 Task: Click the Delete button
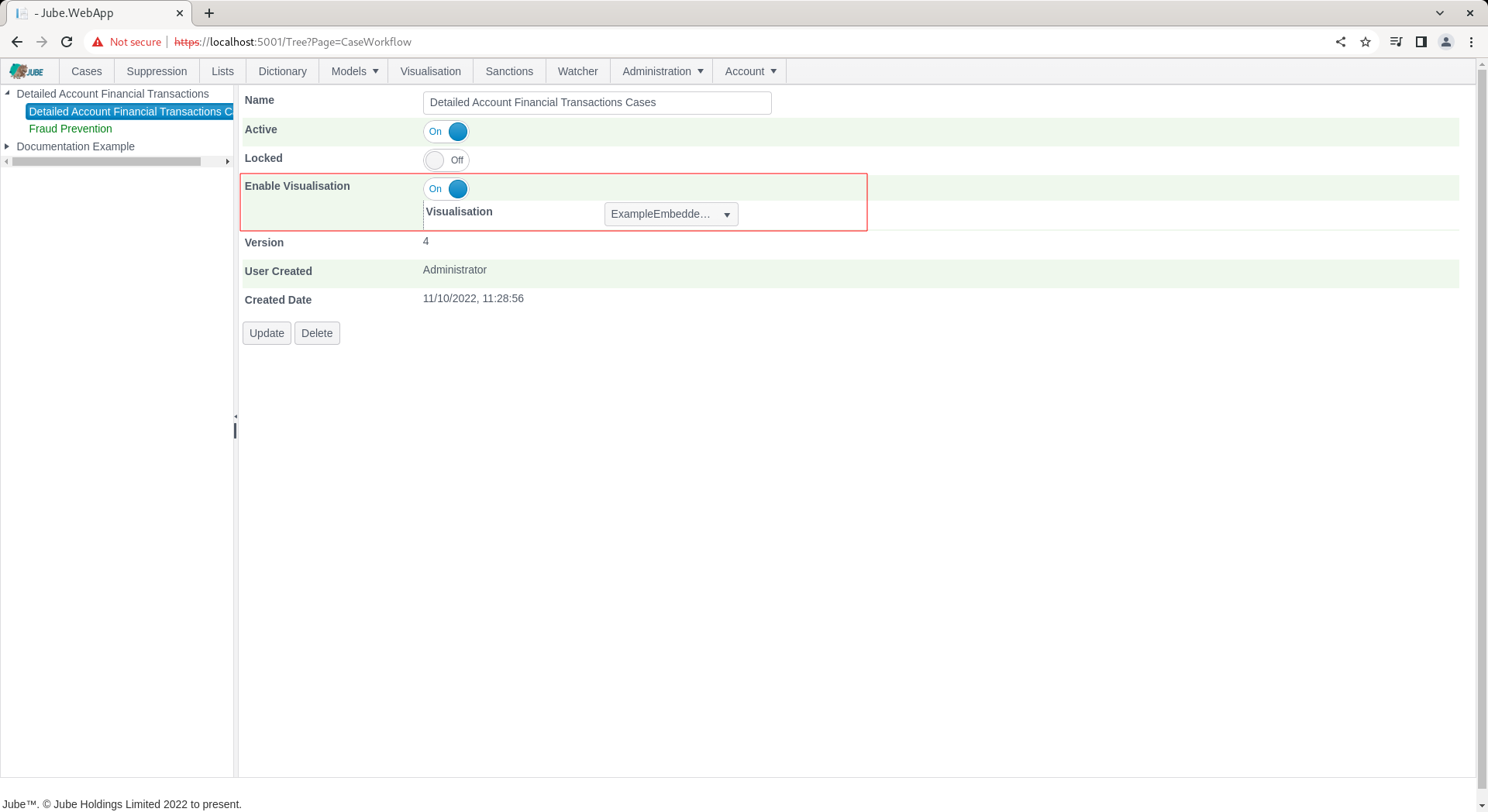point(317,333)
